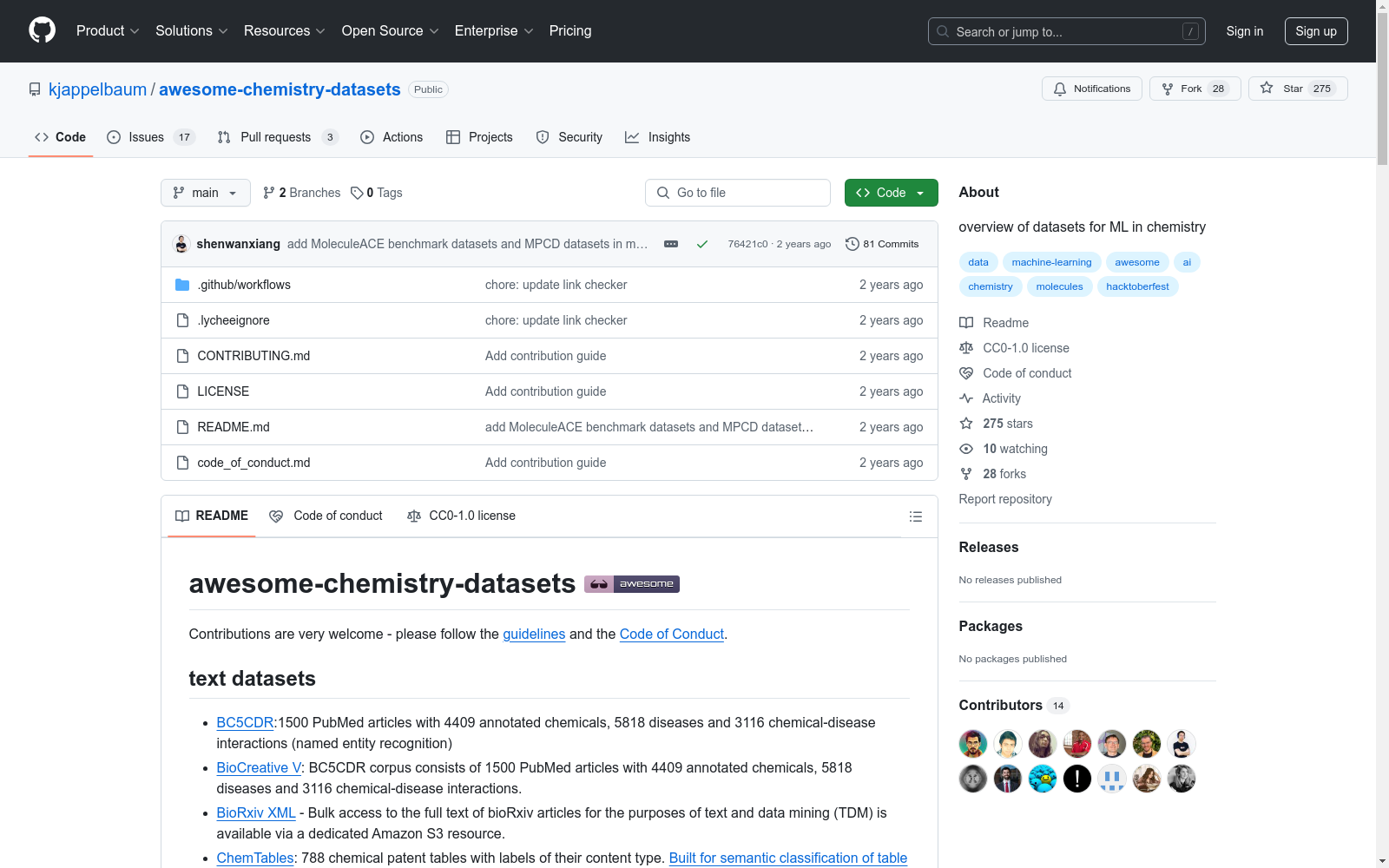Click Sign in link
The image size is (1389, 868).
tap(1245, 31)
